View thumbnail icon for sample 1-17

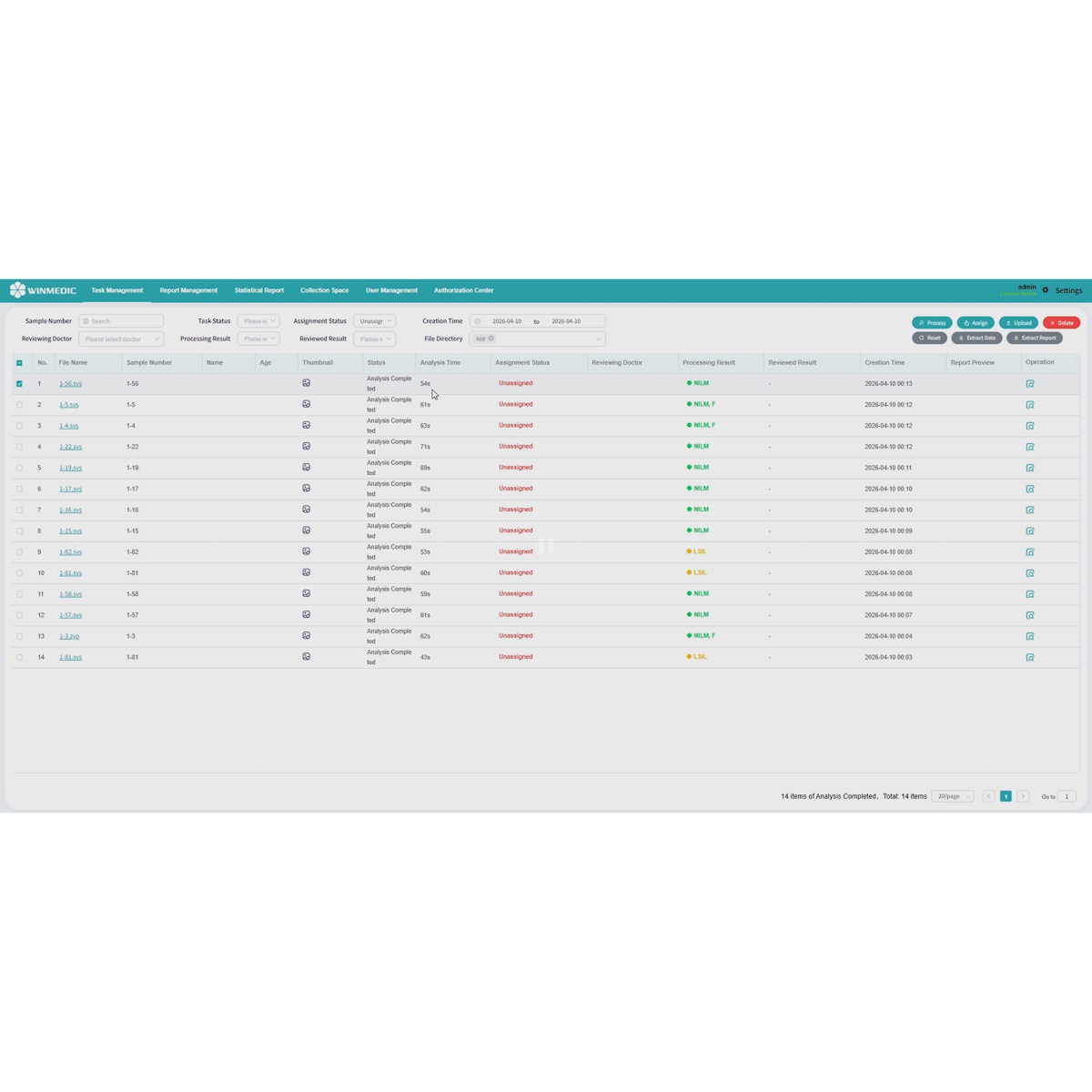click(x=307, y=489)
